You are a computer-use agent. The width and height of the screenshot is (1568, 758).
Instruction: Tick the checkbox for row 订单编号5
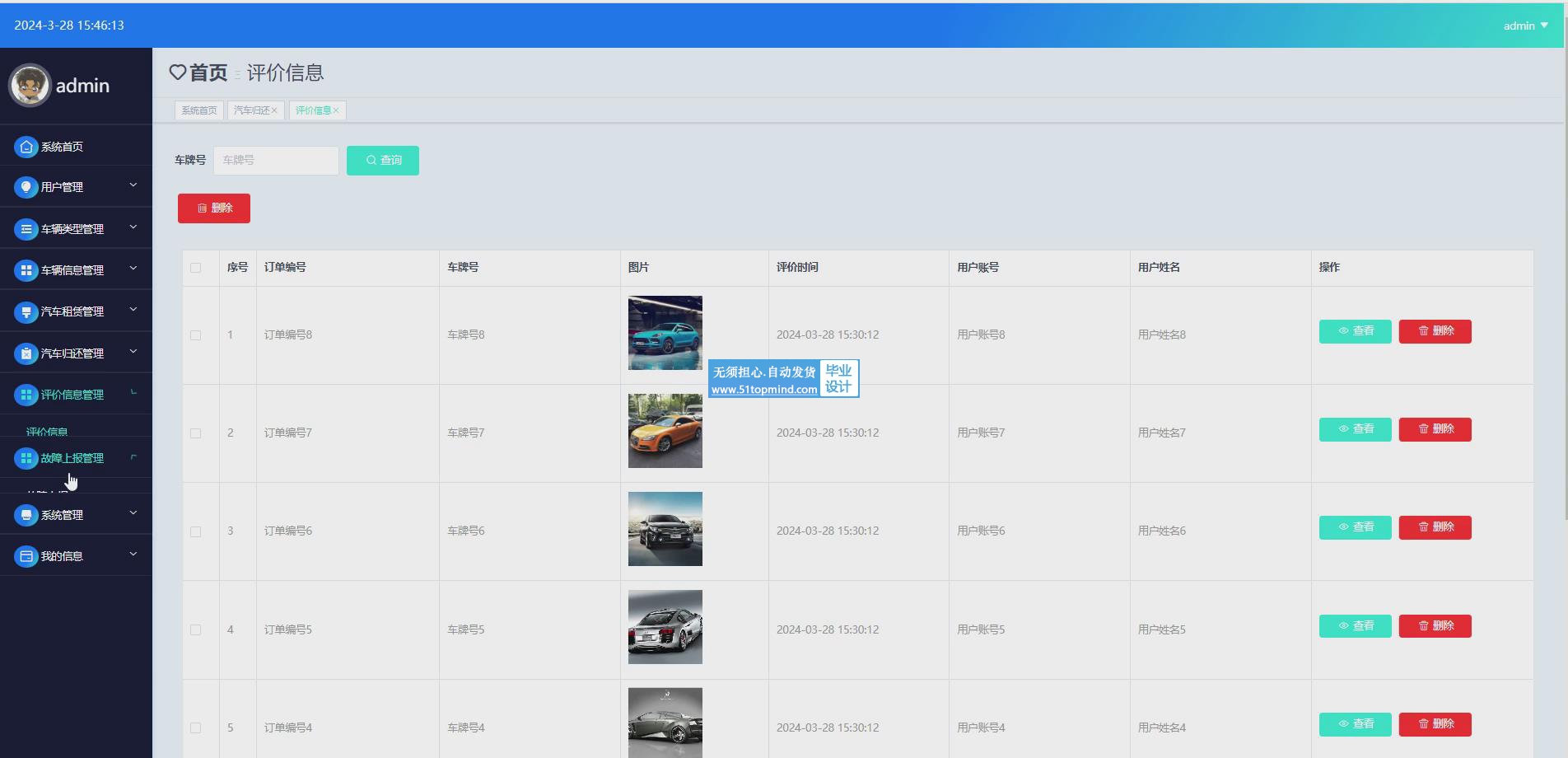point(196,629)
